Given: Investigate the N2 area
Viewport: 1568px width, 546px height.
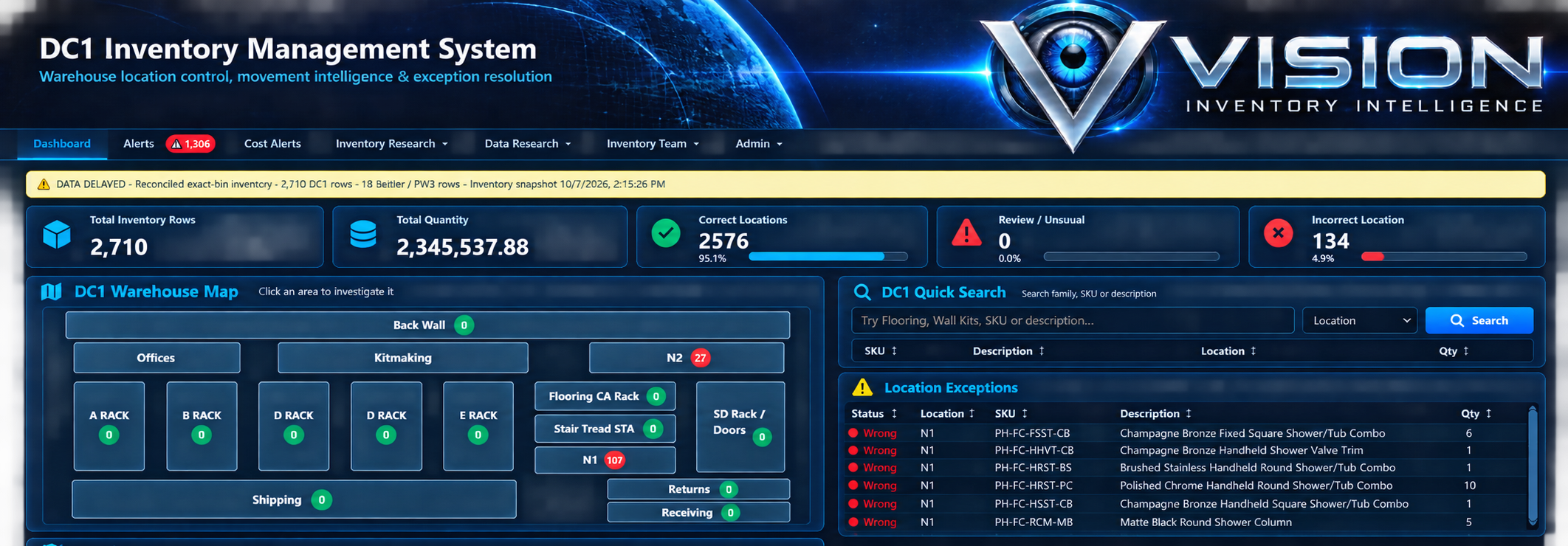Looking at the screenshot, I should click(687, 358).
